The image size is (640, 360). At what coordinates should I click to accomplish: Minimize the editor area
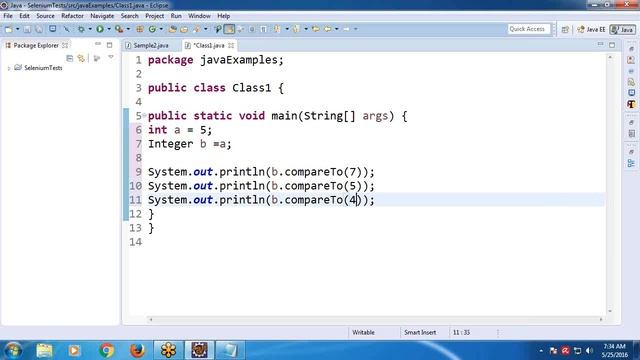(x=600, y=44)
